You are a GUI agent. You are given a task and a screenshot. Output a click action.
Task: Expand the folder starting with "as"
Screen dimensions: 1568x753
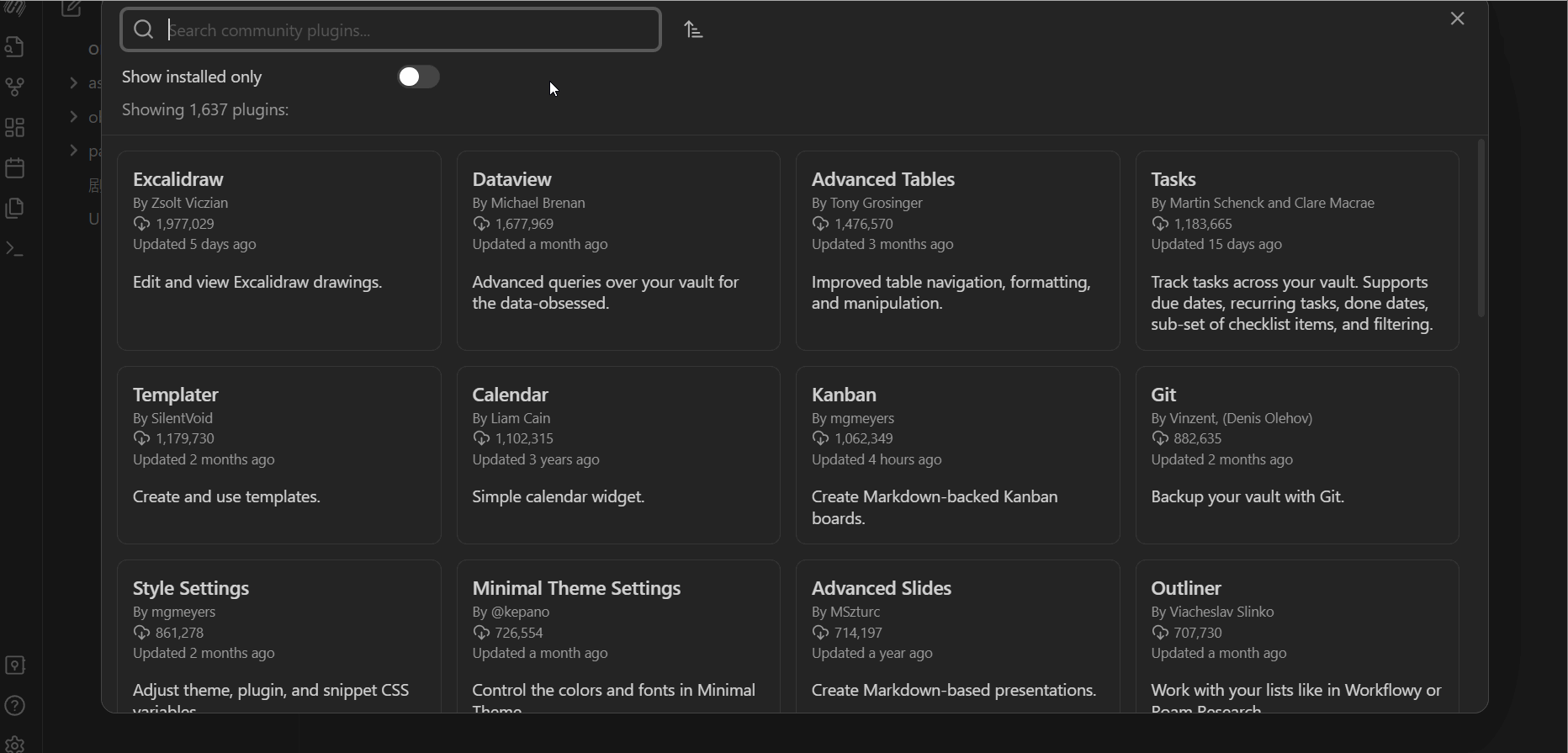[x=74, y=83]
